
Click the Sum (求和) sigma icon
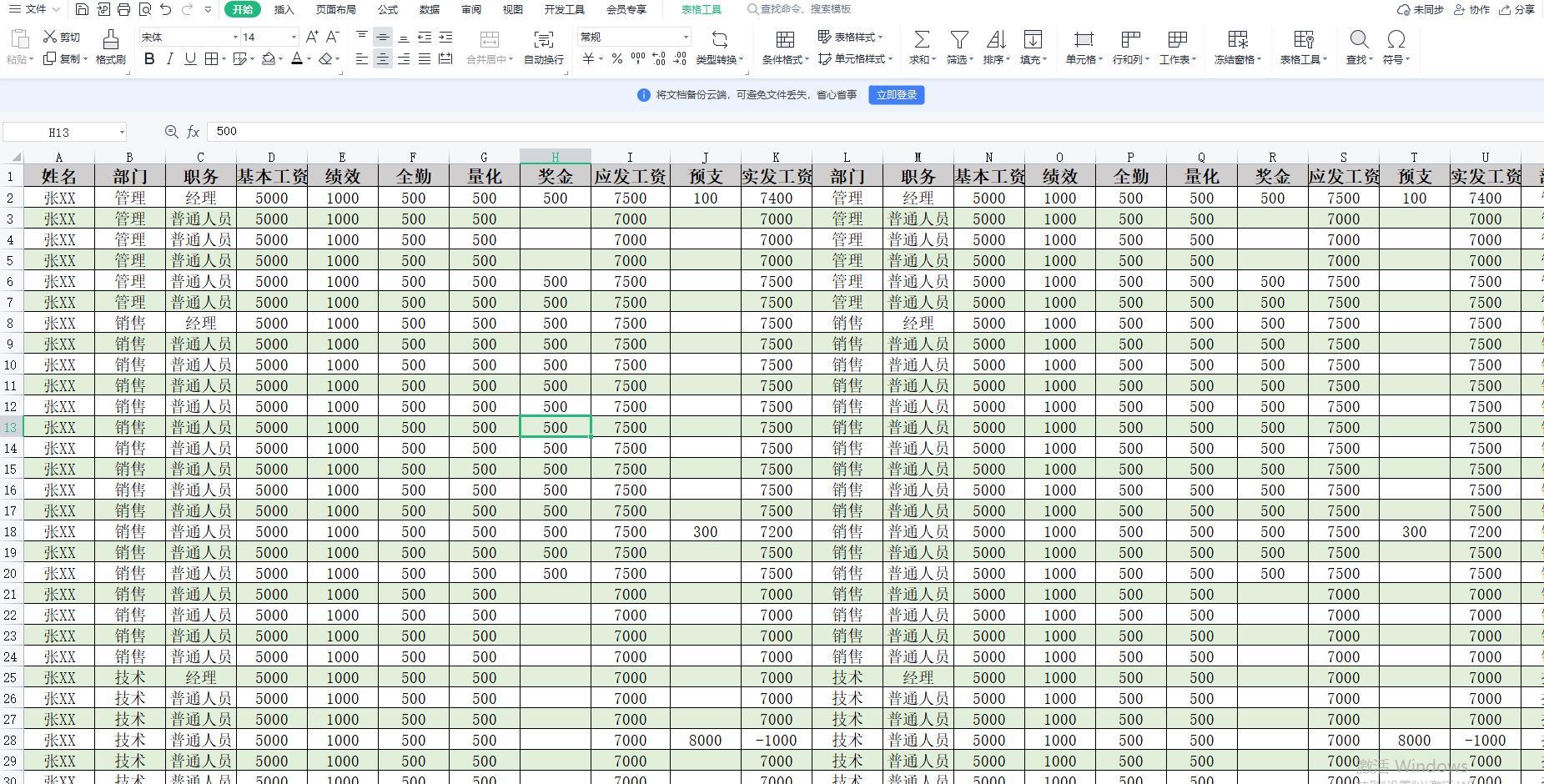922,39
